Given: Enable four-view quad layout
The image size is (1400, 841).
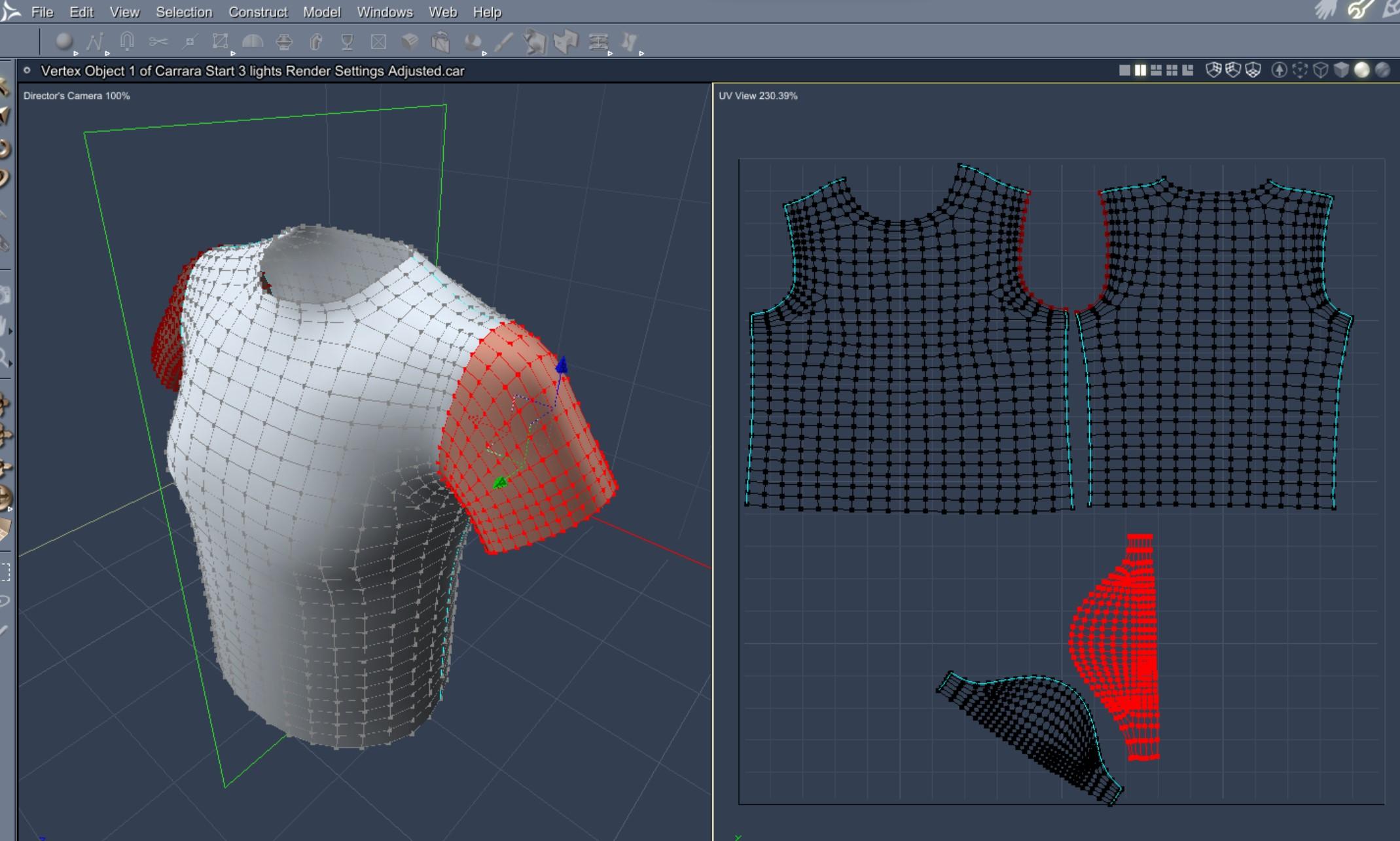Looking at the screenshot, I should 1172,70.
